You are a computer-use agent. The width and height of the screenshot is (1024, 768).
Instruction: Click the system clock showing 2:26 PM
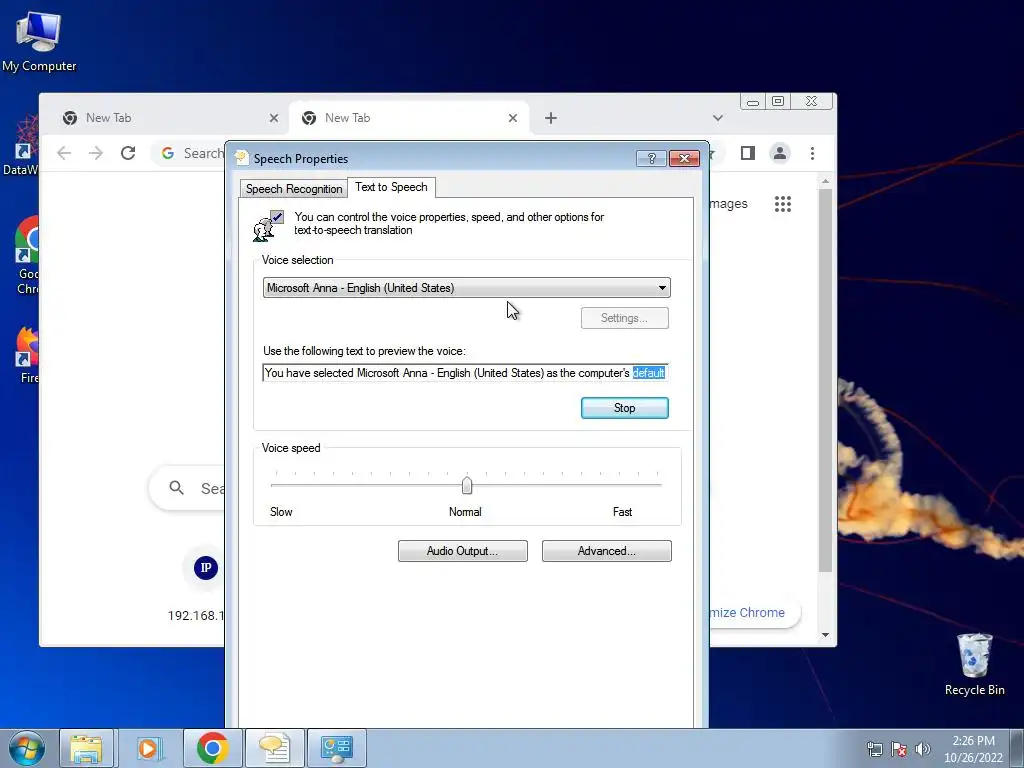point(973,749)
